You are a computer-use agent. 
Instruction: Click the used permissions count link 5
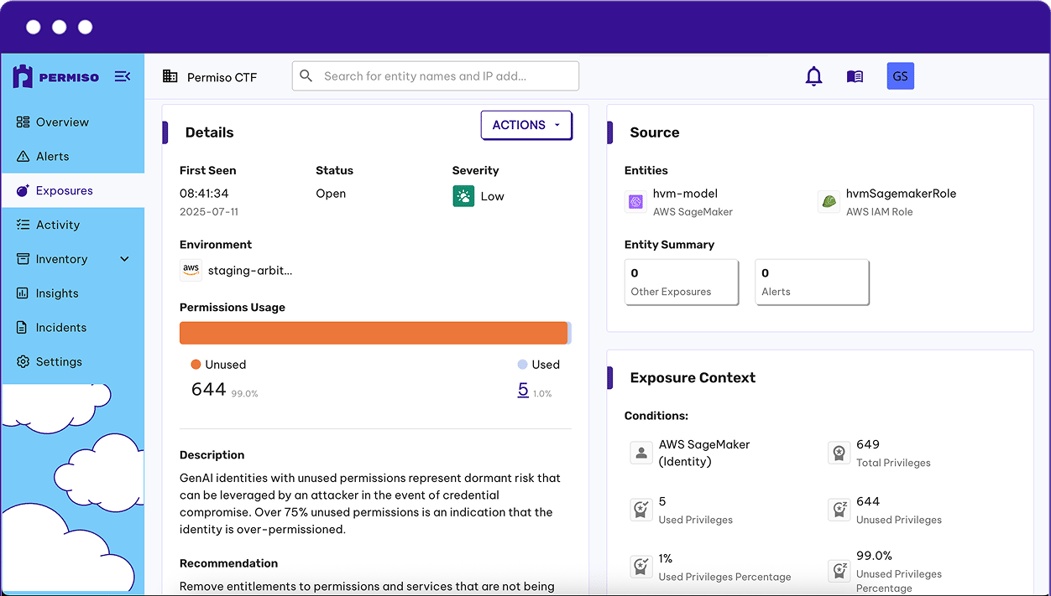coord(523,390)
